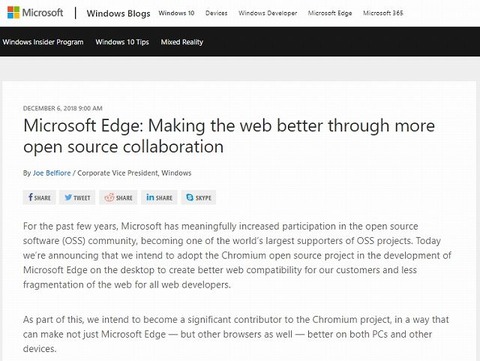Open the Windows Developer section

(x=268, y=13)
